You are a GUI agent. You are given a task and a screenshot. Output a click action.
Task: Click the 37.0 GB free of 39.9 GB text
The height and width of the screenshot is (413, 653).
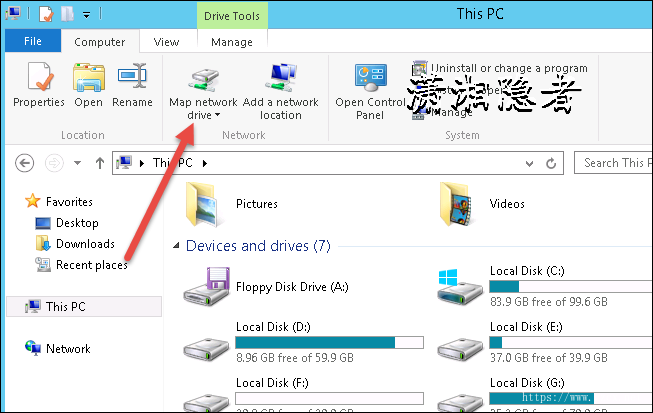pyautogui.click(x=548, y=358)
